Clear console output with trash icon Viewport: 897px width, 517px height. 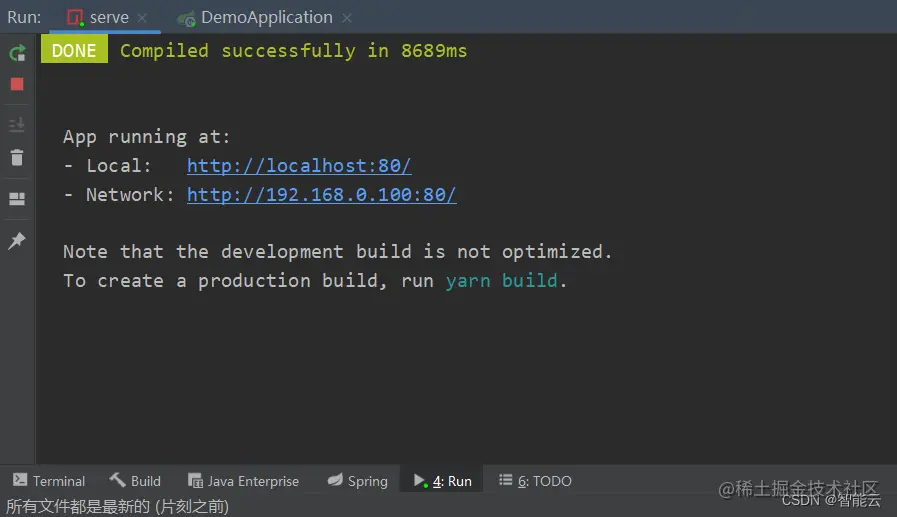(x=17, y=157)
